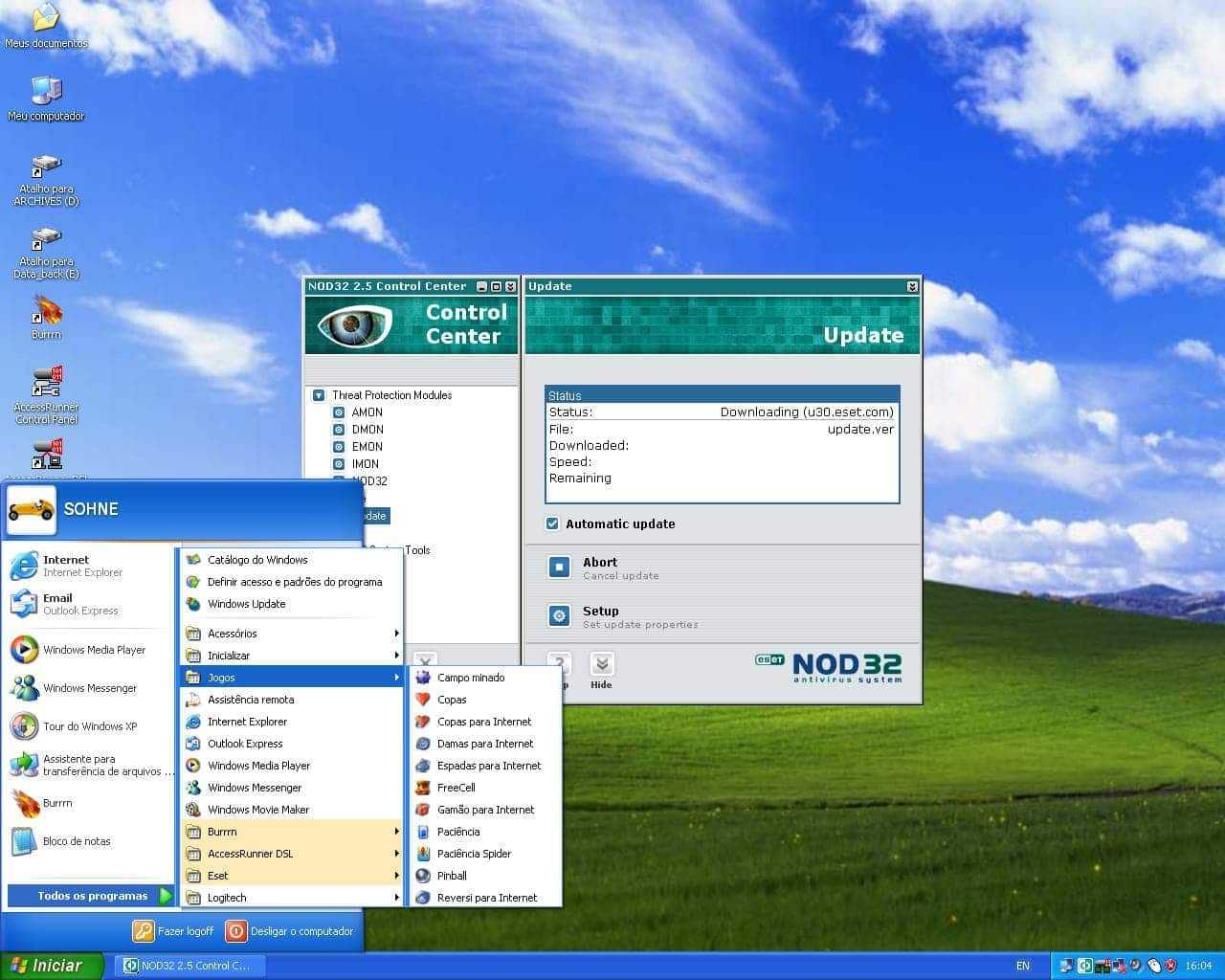Expand Acessórios submenu
This screenshot has height=980, width=1225.
tap(292, 634)
